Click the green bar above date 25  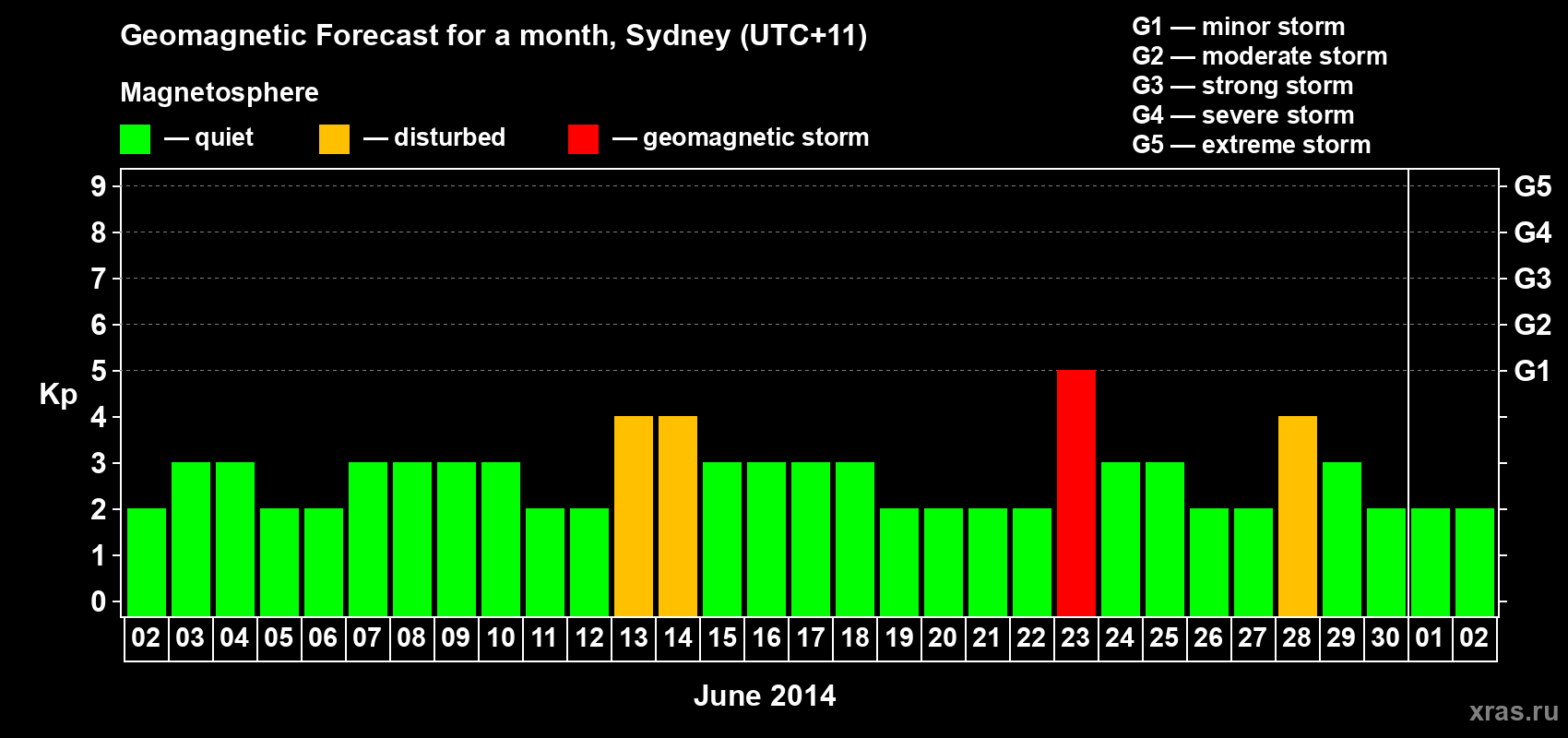(1165, 539)
